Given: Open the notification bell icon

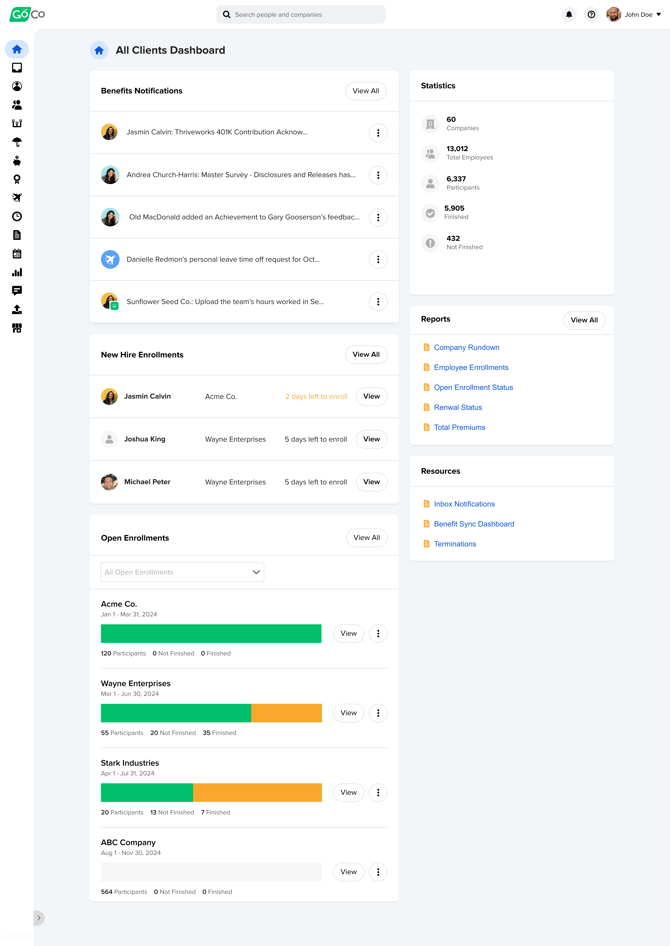Looking at the screenshot, I should click(569, 15).
